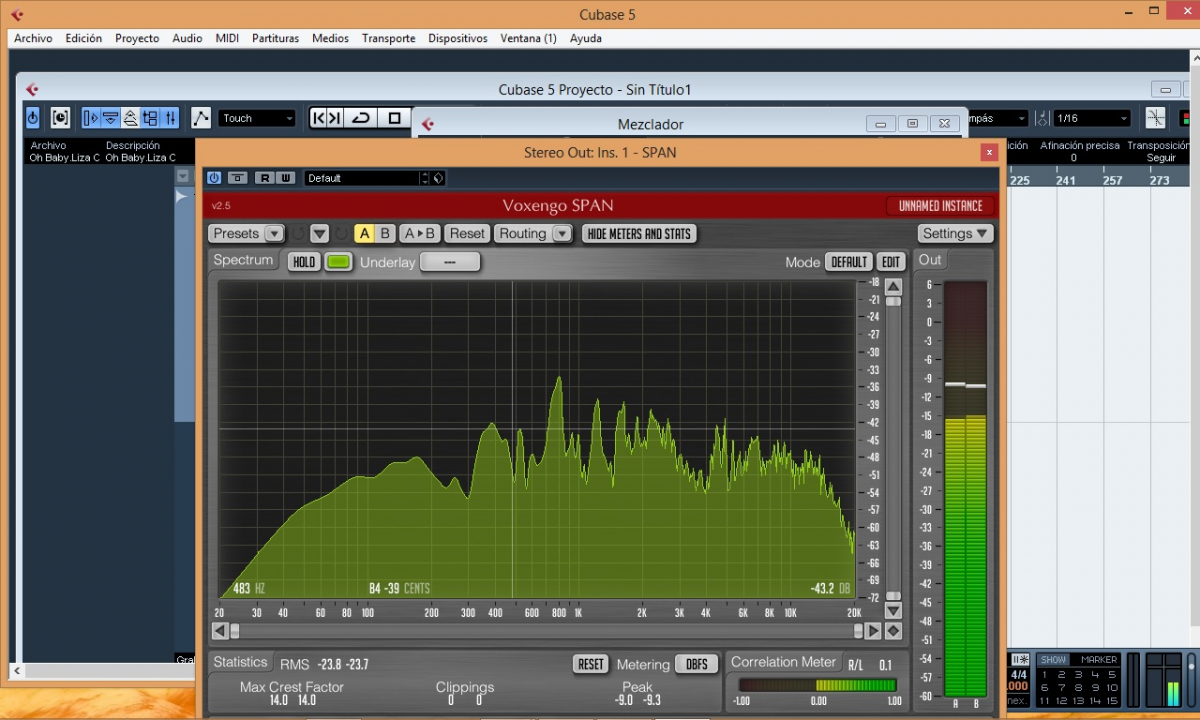This screenshot has width=1200, height=720.
Task: Open the Dispositivos menu
Action: point(457,38)
